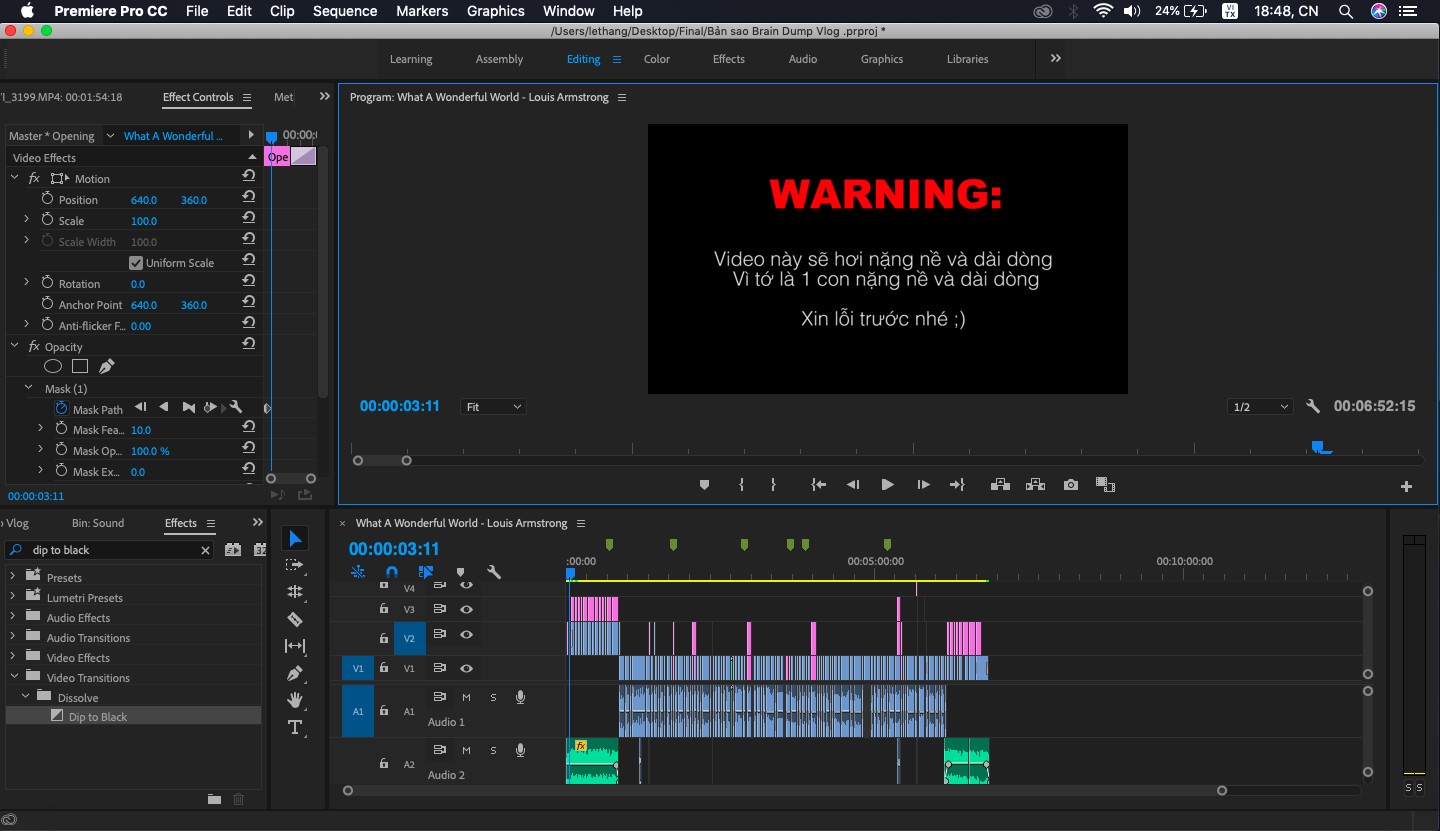Create an ellipse mask under Opacity

(54, 367)
